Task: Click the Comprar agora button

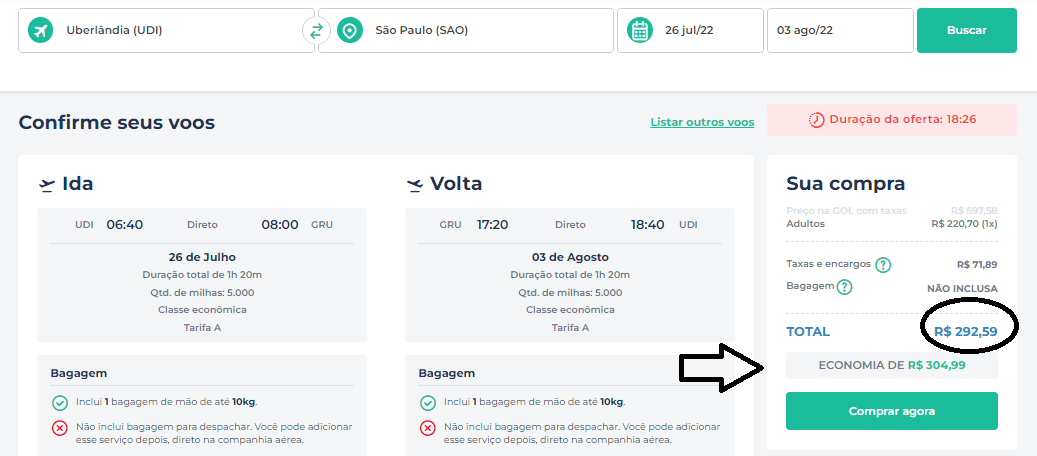Action: (x=892, y=411)
